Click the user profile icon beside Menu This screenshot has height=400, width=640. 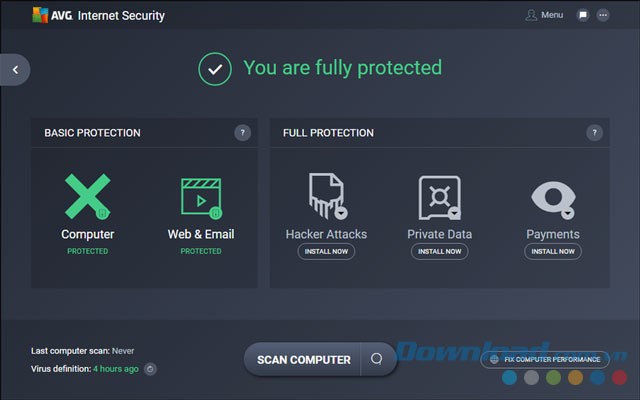tap(531, 15)
